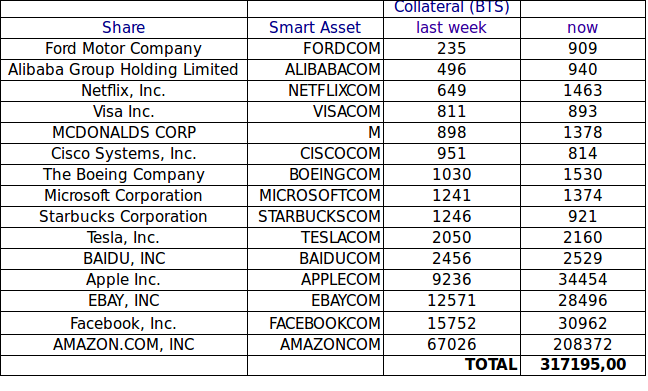648x391 pixels.
Task: Select the 'now' column header
Action: [582, 28]
